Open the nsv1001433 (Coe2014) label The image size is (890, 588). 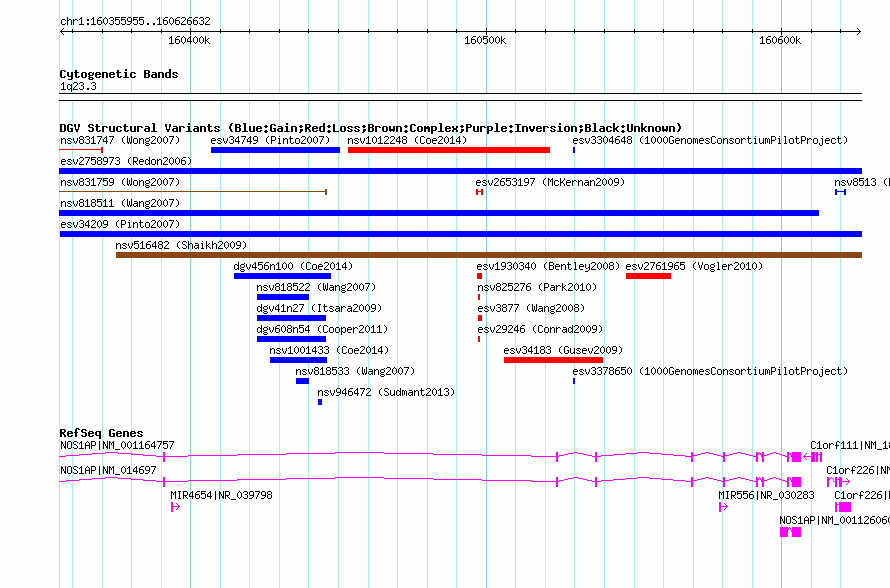pos(329,350)
